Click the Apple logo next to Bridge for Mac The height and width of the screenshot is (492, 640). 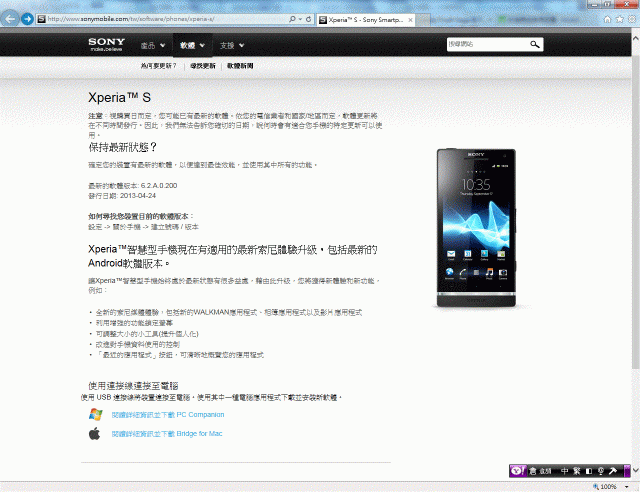click(x=94, y=434)
